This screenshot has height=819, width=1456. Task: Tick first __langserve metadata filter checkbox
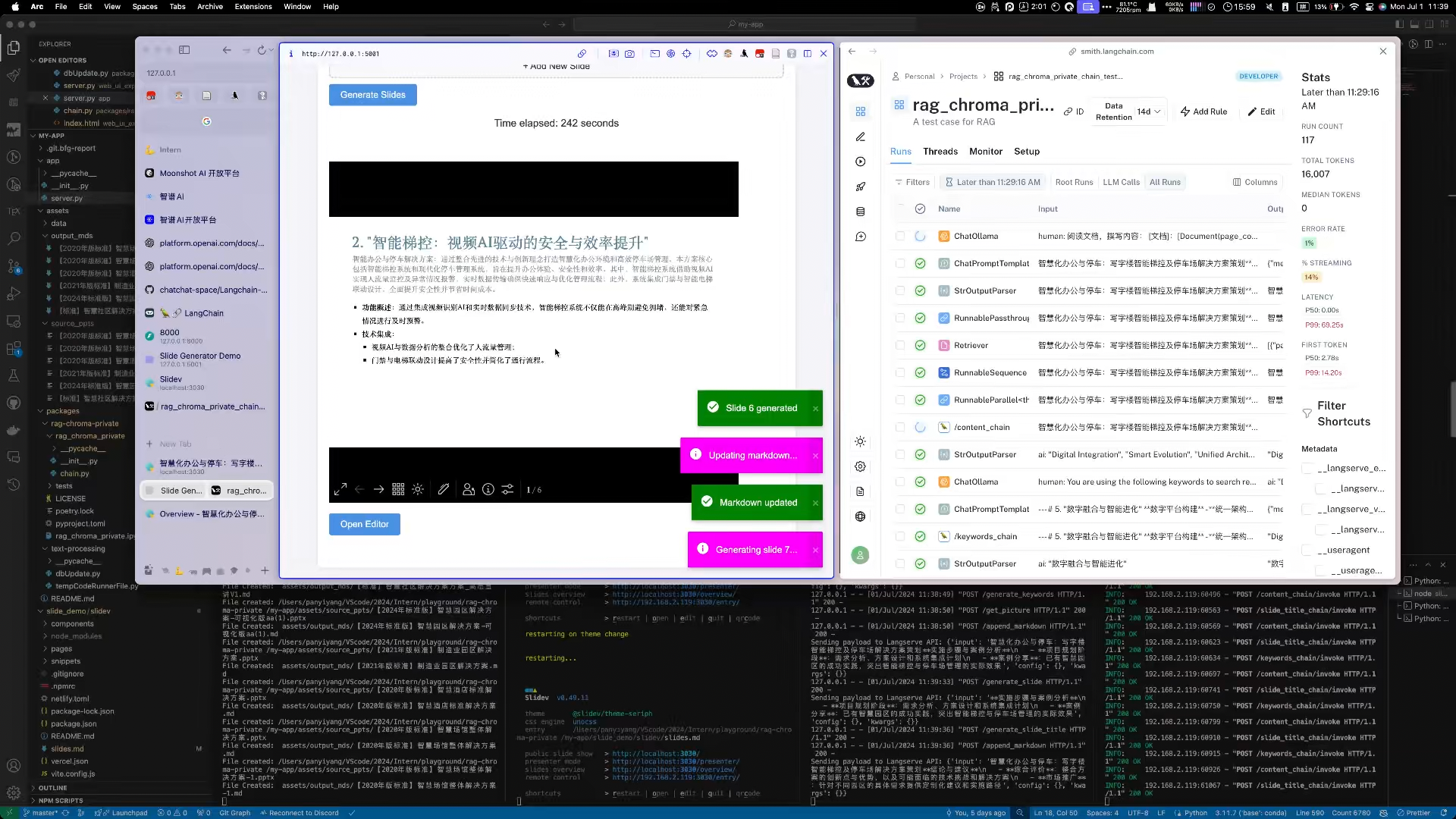[x=1307, y=469]
